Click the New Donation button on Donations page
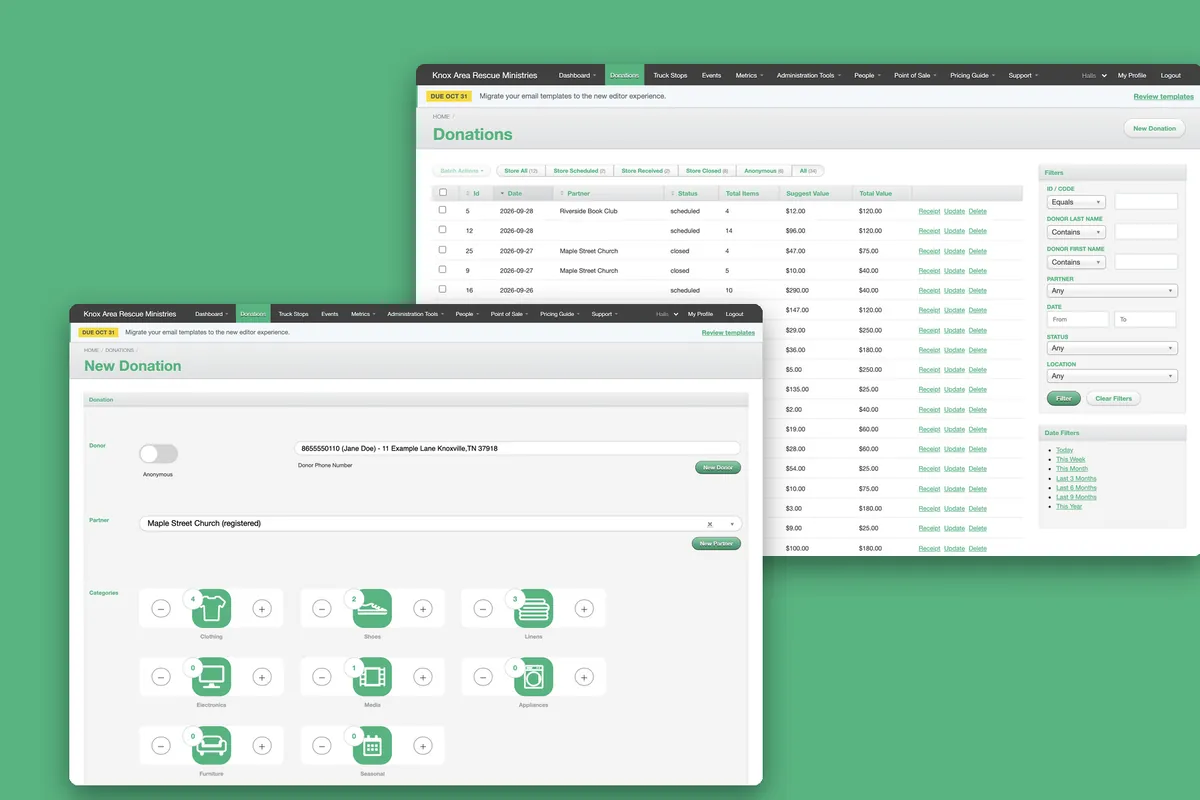 click(x=1154, y=128)
